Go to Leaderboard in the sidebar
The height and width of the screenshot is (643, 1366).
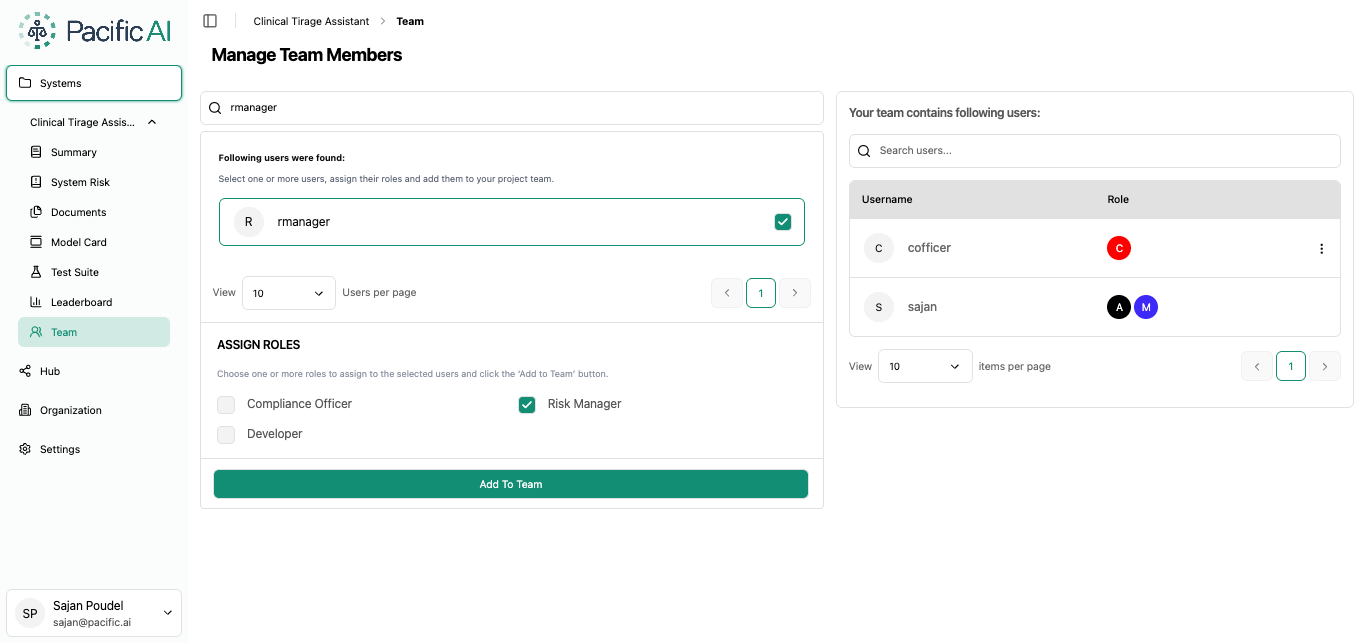click(81, 302)
